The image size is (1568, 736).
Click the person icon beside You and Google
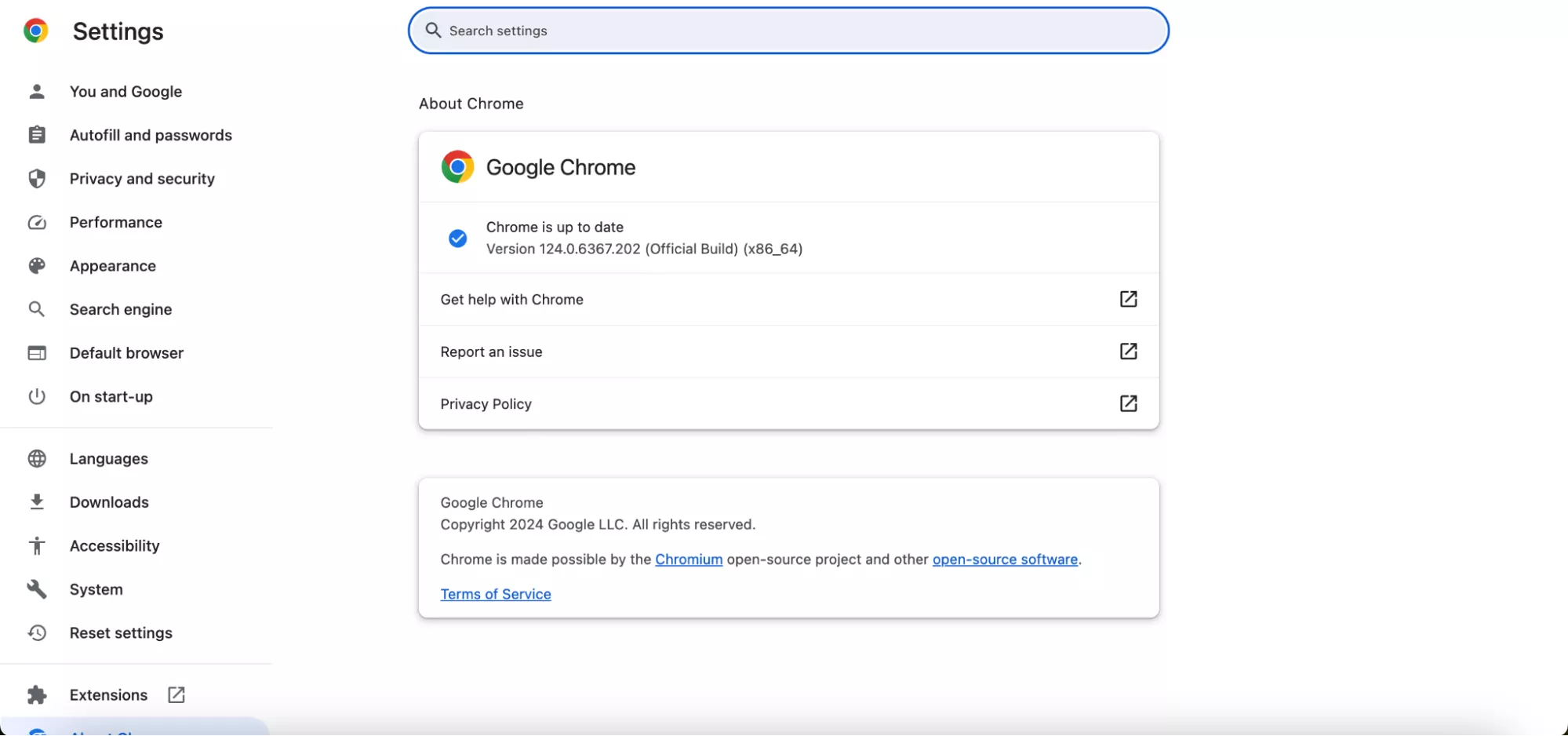click(37, 92)
